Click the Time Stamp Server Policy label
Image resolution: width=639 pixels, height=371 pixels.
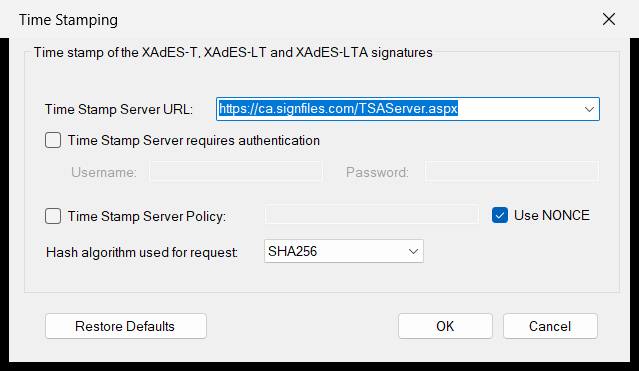click(147, 216)
